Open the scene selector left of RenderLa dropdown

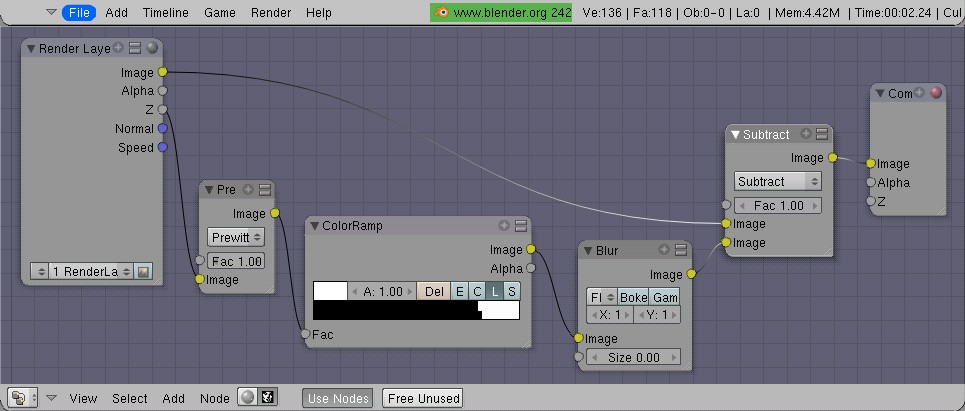(x=39, y=271)
